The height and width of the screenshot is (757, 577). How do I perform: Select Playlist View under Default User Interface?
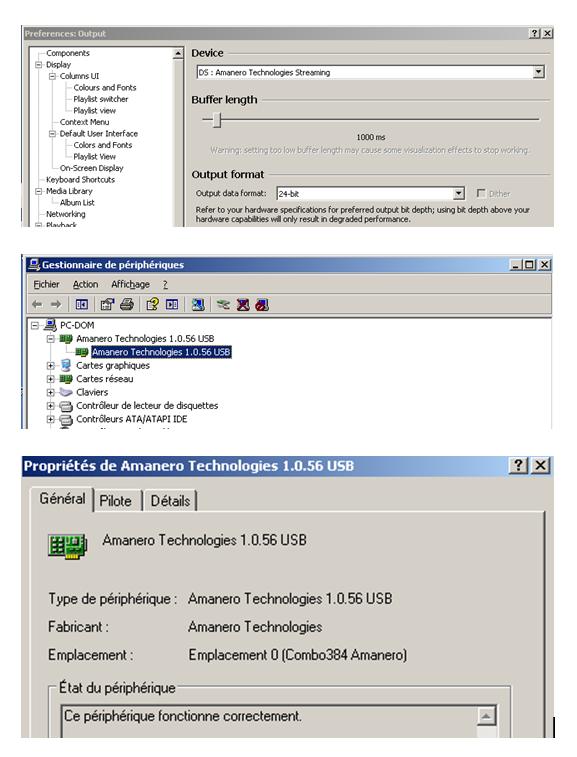point(95,156)
